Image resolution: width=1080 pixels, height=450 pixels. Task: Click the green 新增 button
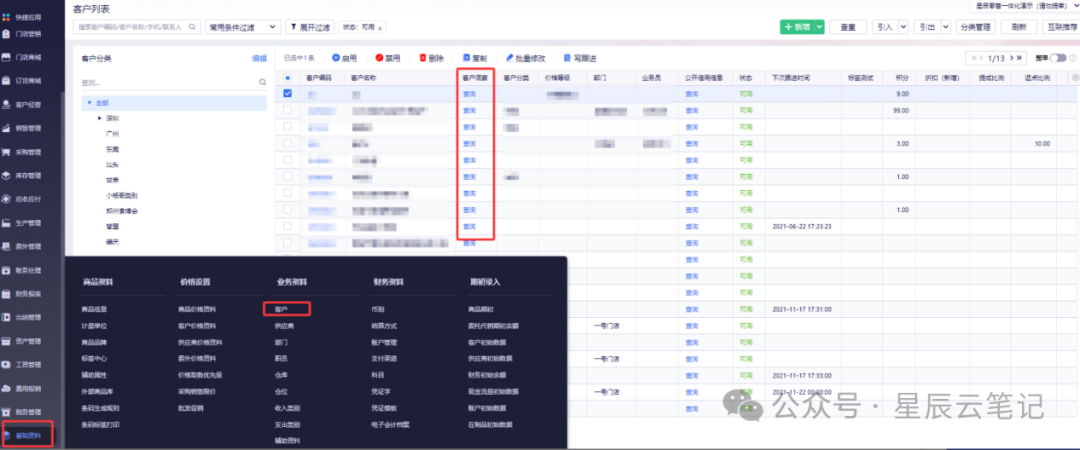click(x=797, y=27)
